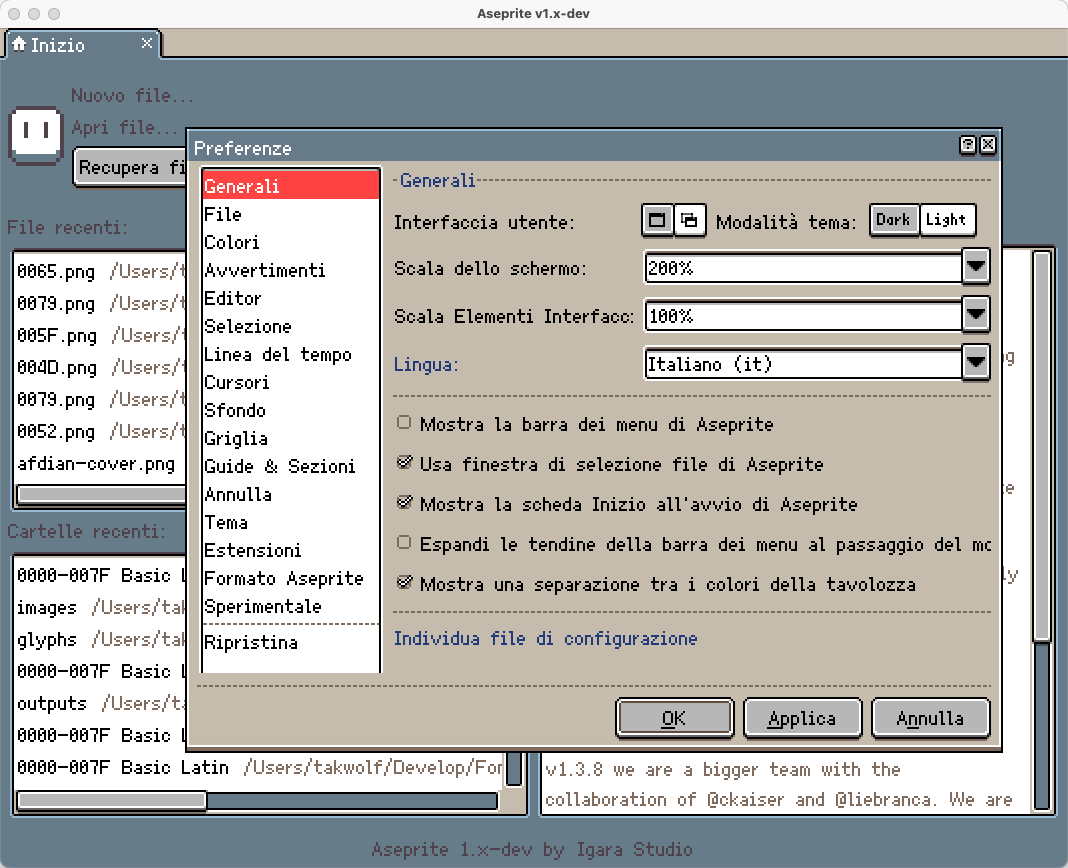This screenshot has height=868, width=1068.
Task: Enable Mostra la barra dei menu checkbox
Action: pos(404,422)
